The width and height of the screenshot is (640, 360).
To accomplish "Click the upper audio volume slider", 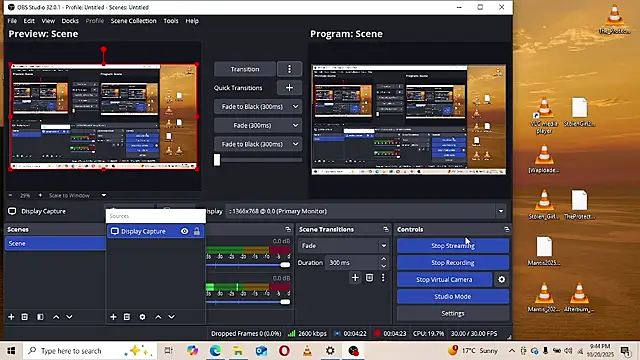I will [x=248, y=265].
